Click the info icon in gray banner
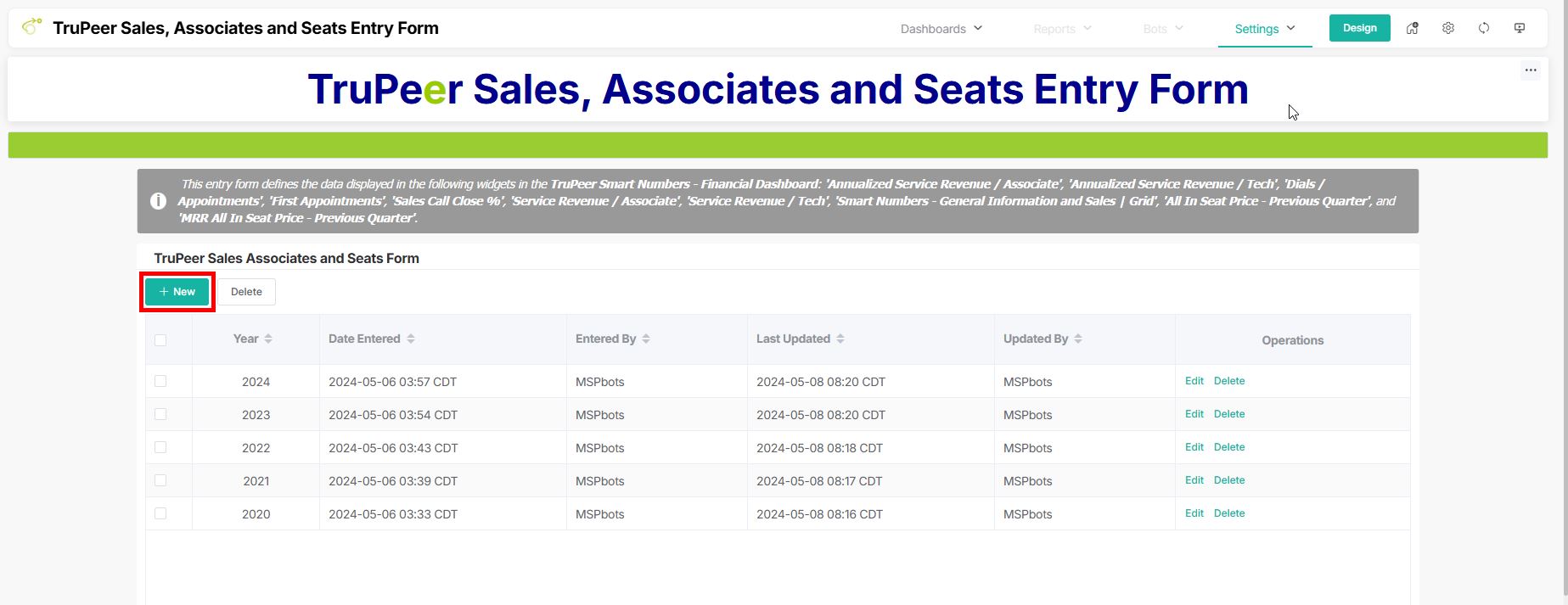The width and height of the screenshot is (1568, 605). [x=158, y=201]
